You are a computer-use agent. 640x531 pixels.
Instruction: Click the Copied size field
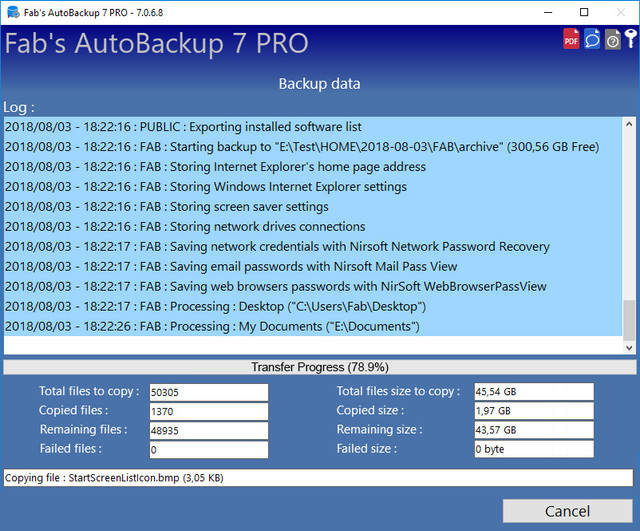click(534, 411)
